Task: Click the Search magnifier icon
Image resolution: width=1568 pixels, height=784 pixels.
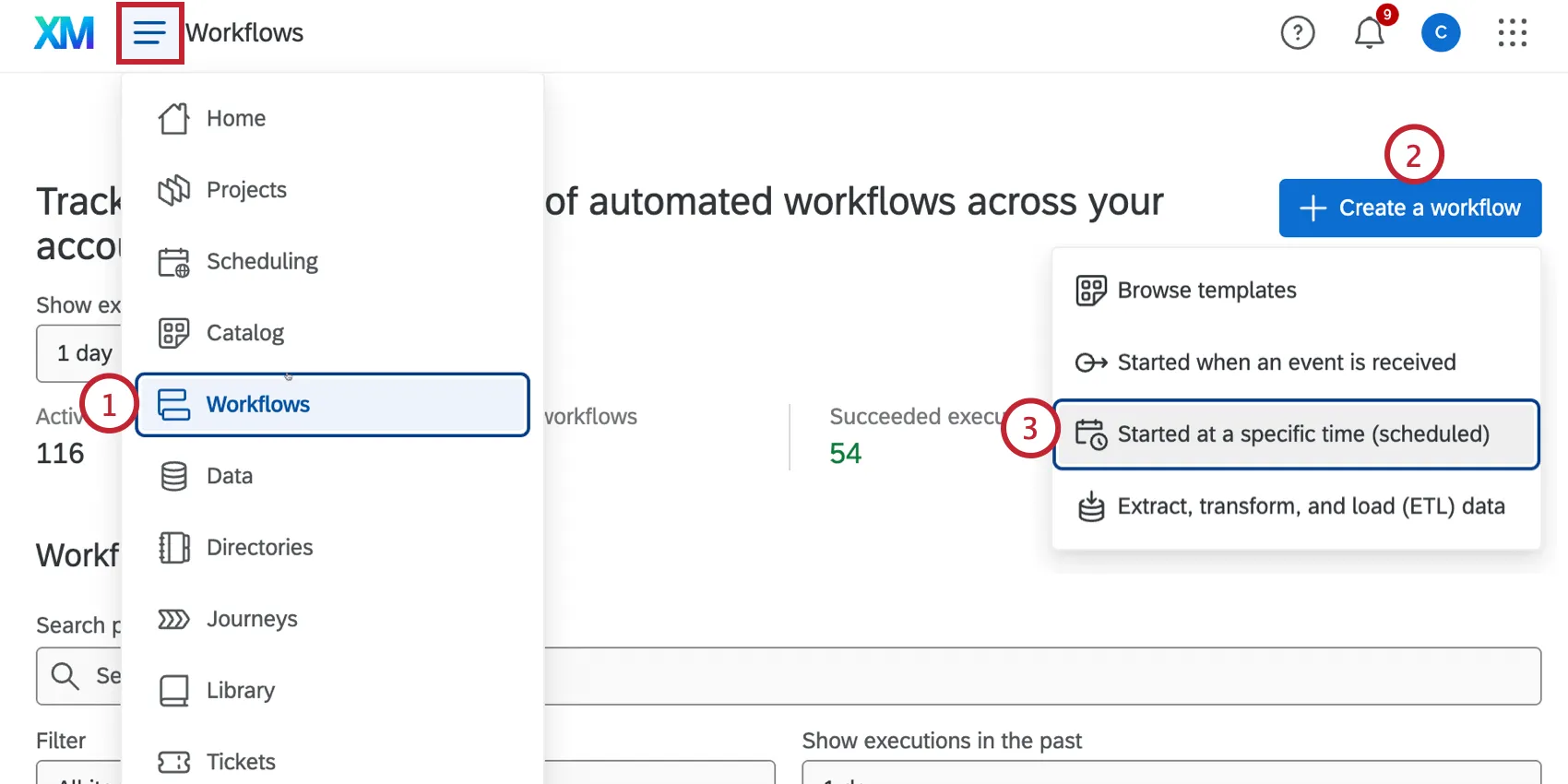Action: [65, 675]
